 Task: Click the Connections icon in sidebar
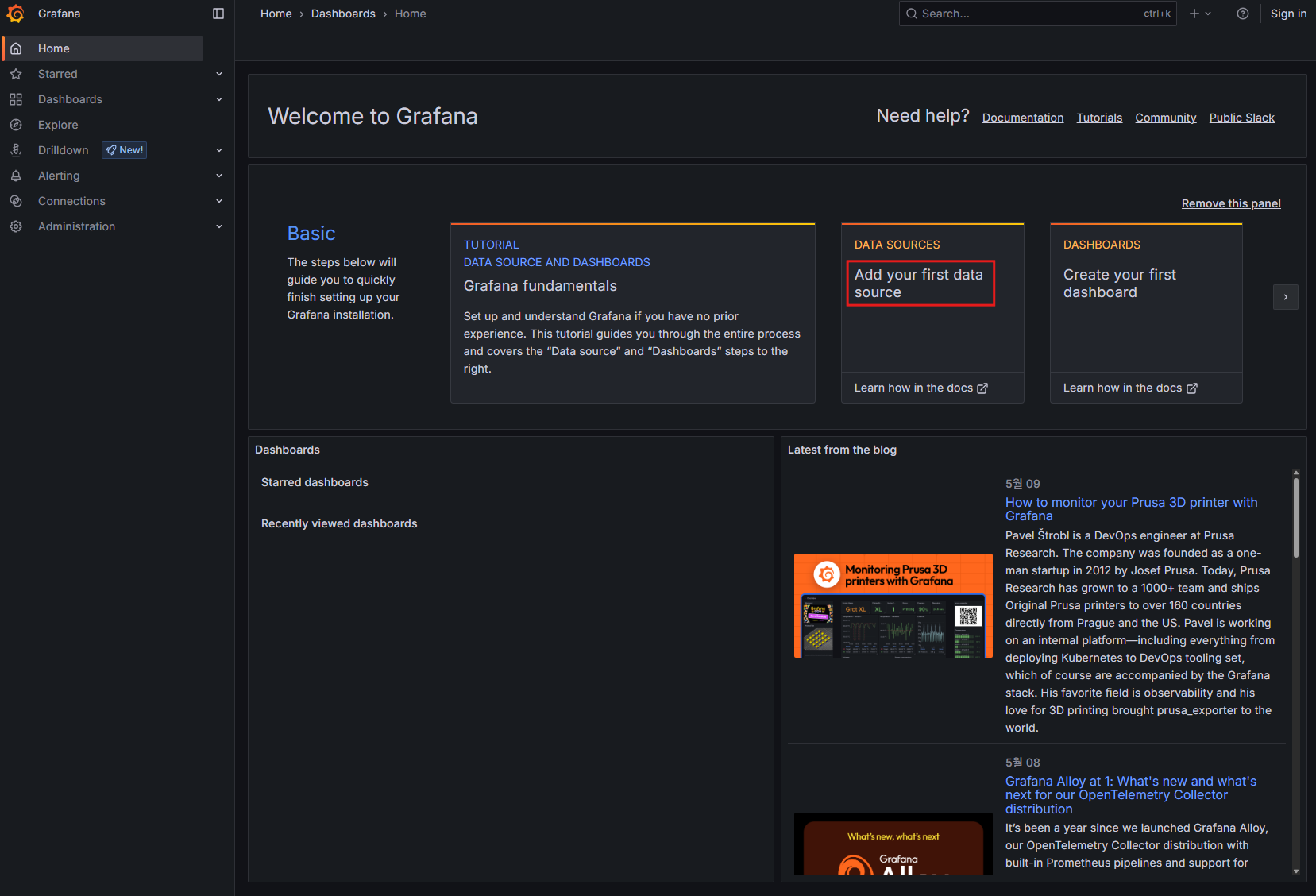[x=16, y=201]
